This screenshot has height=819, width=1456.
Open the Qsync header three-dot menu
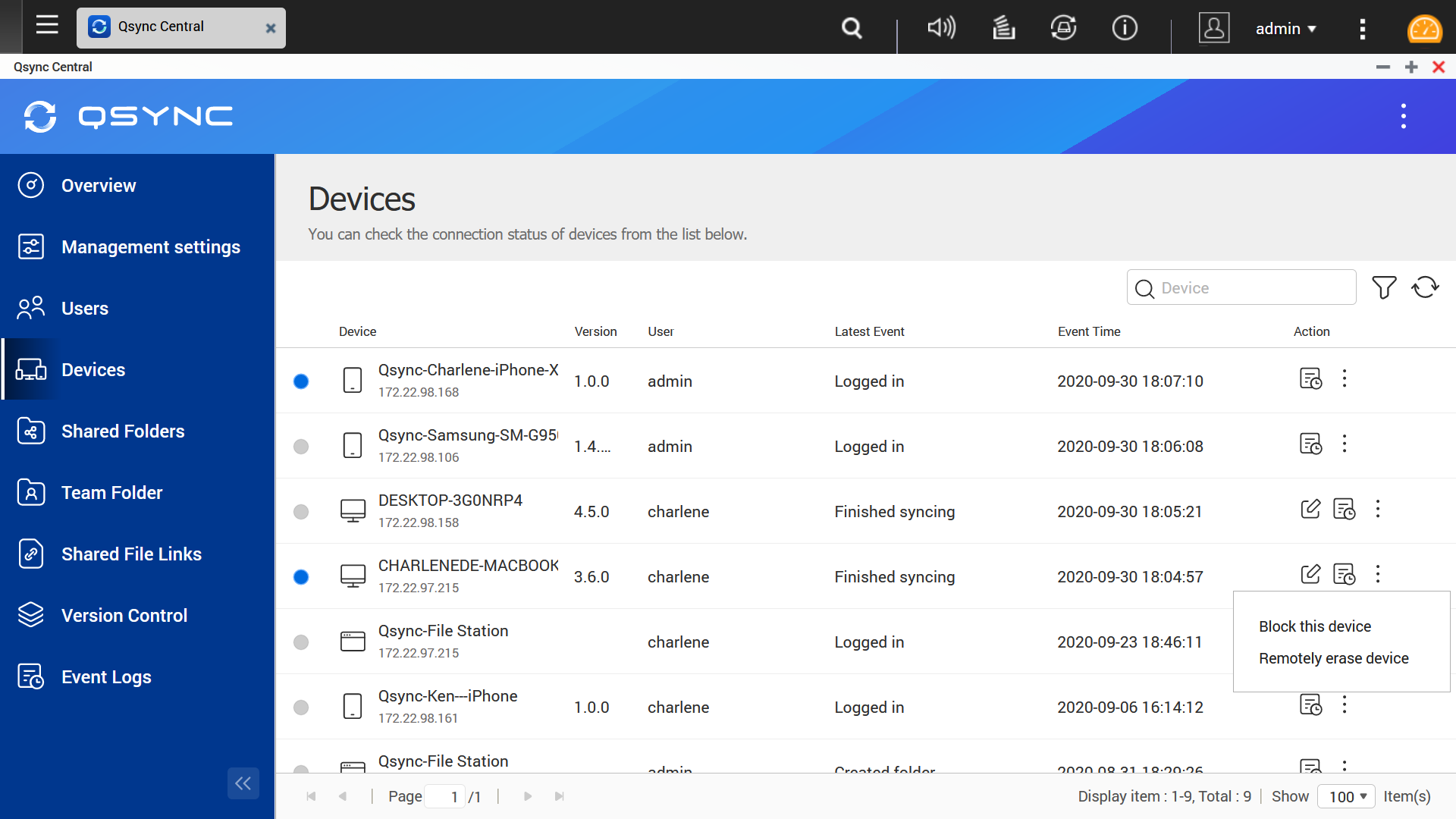pyautogui.click(x=1404, y=116)
